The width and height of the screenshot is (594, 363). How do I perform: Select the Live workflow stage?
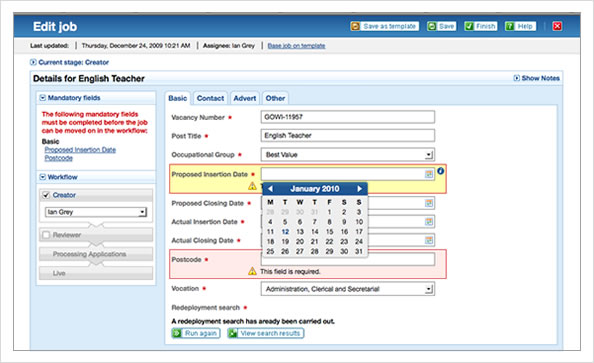tap(96, 273)
